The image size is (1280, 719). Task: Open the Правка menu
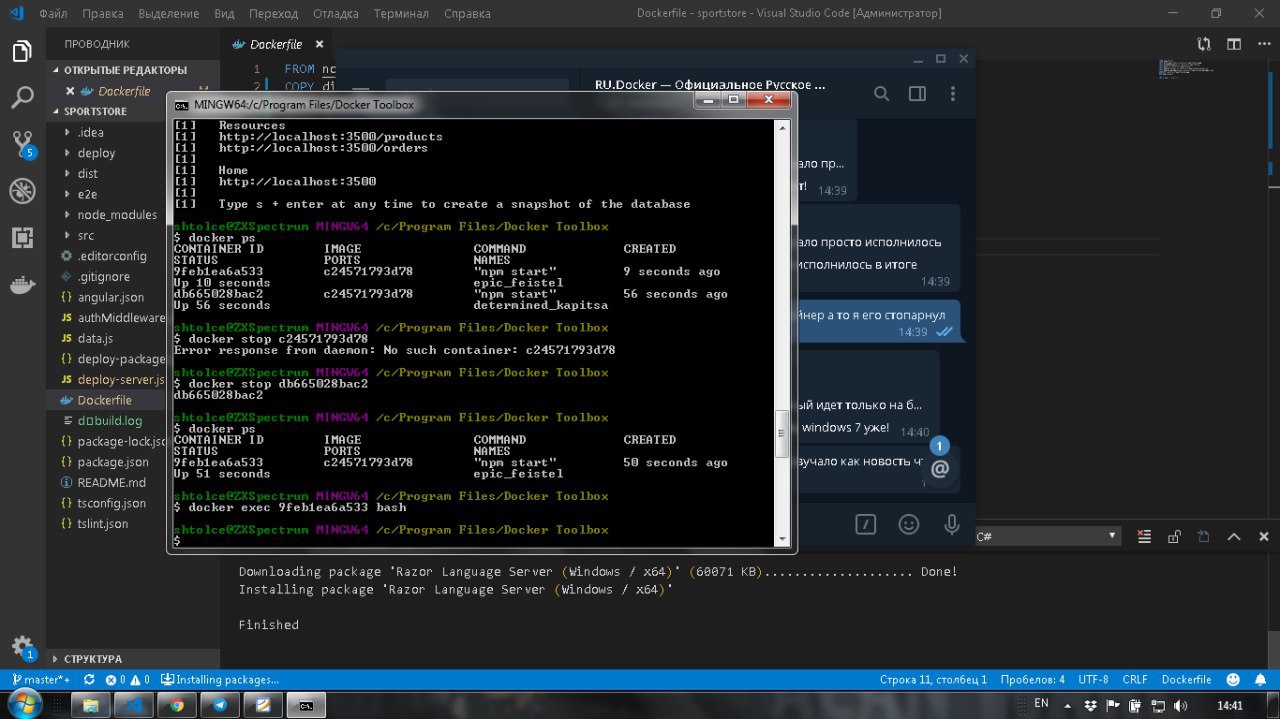click(x=103, y=13)
